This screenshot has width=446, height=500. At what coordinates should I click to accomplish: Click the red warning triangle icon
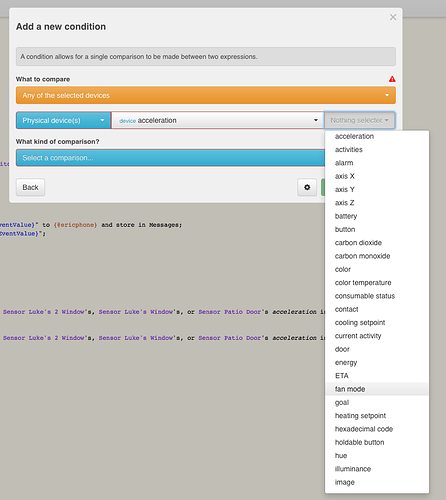[392, 79]
